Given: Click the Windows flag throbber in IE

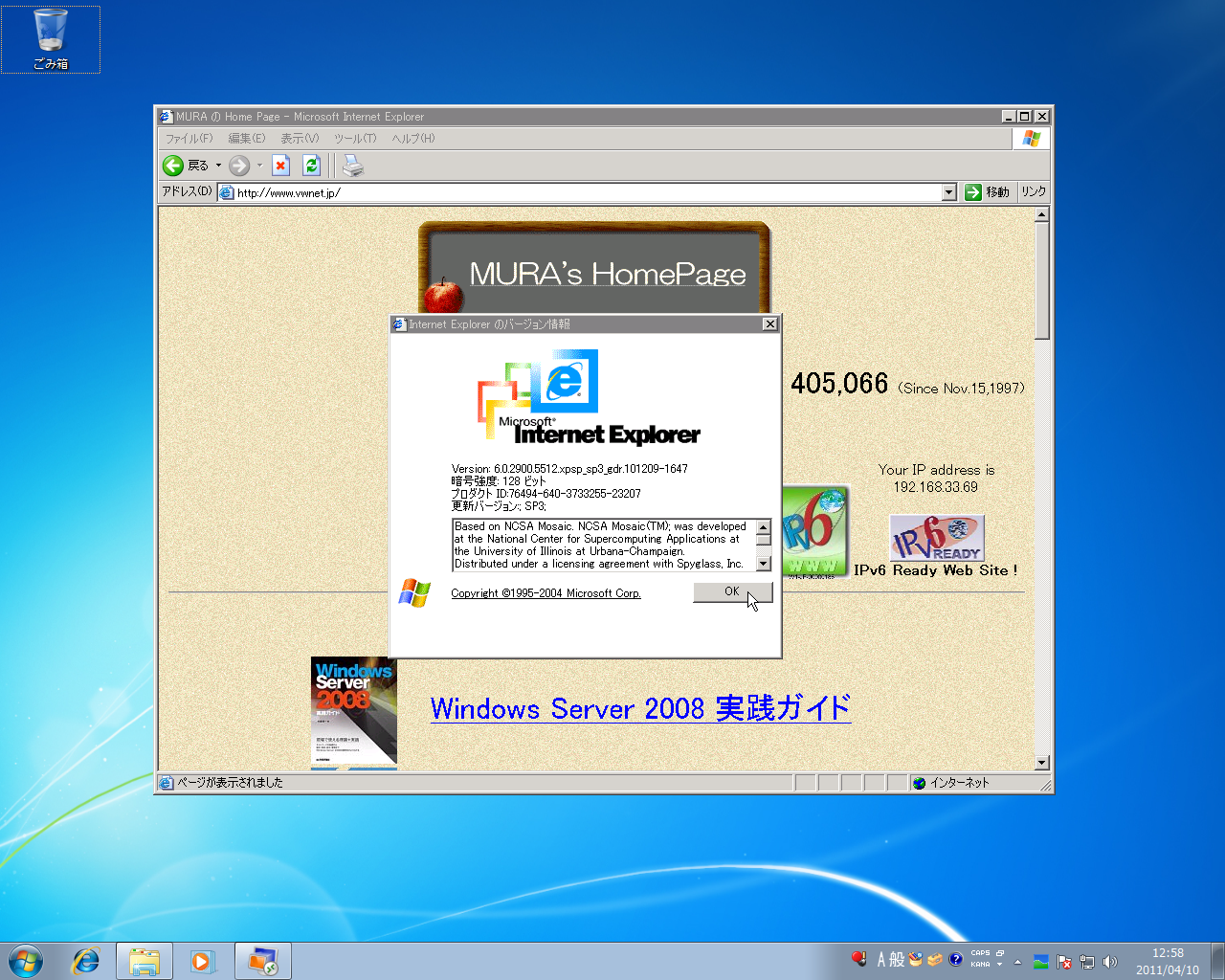Looking at the screenshot, I should (x=1031, y=139).
